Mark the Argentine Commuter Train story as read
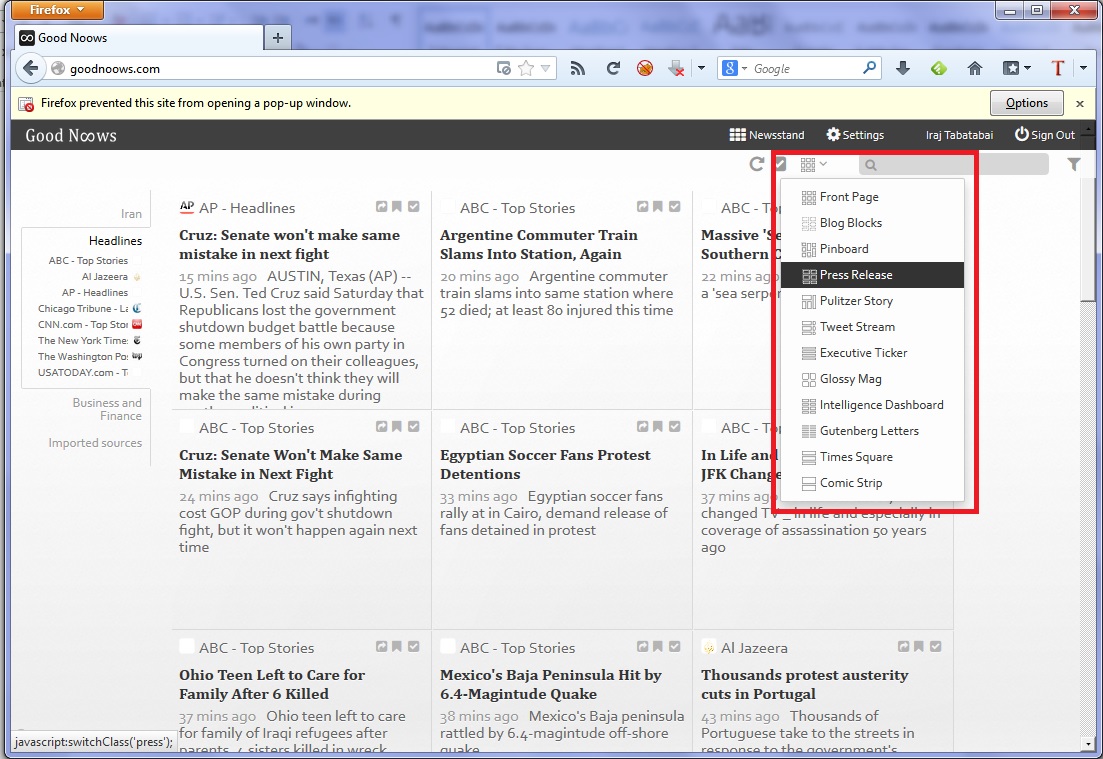This screenshot has height=759, width=1103. [x=675, y=207]
